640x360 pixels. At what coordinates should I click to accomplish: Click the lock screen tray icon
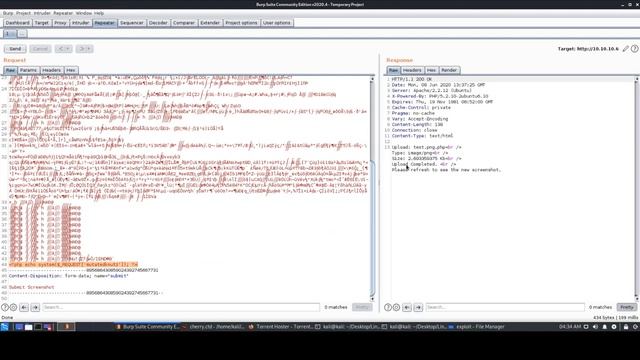[626, 327]
